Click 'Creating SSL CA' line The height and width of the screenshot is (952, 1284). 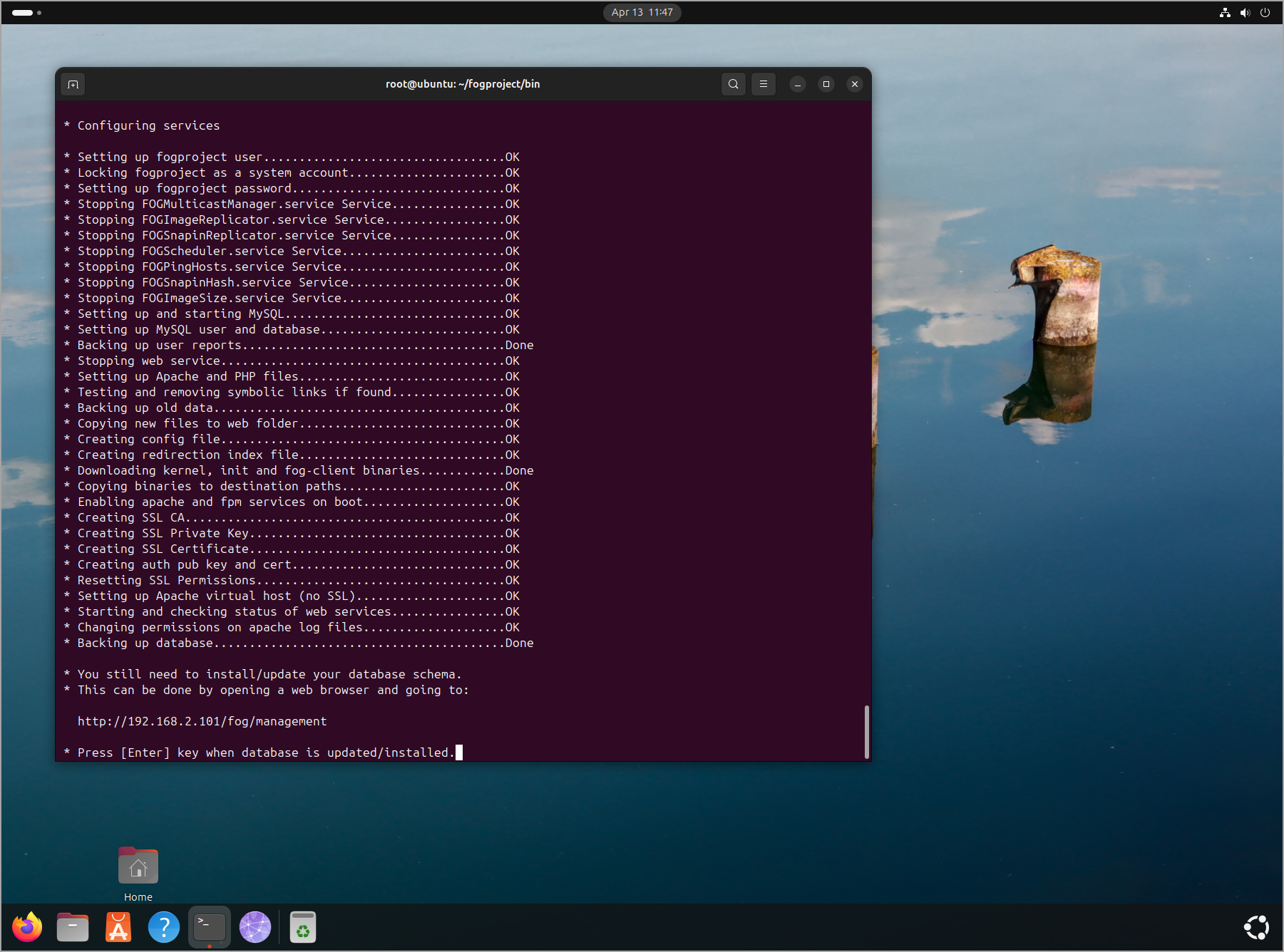(292, 517)
